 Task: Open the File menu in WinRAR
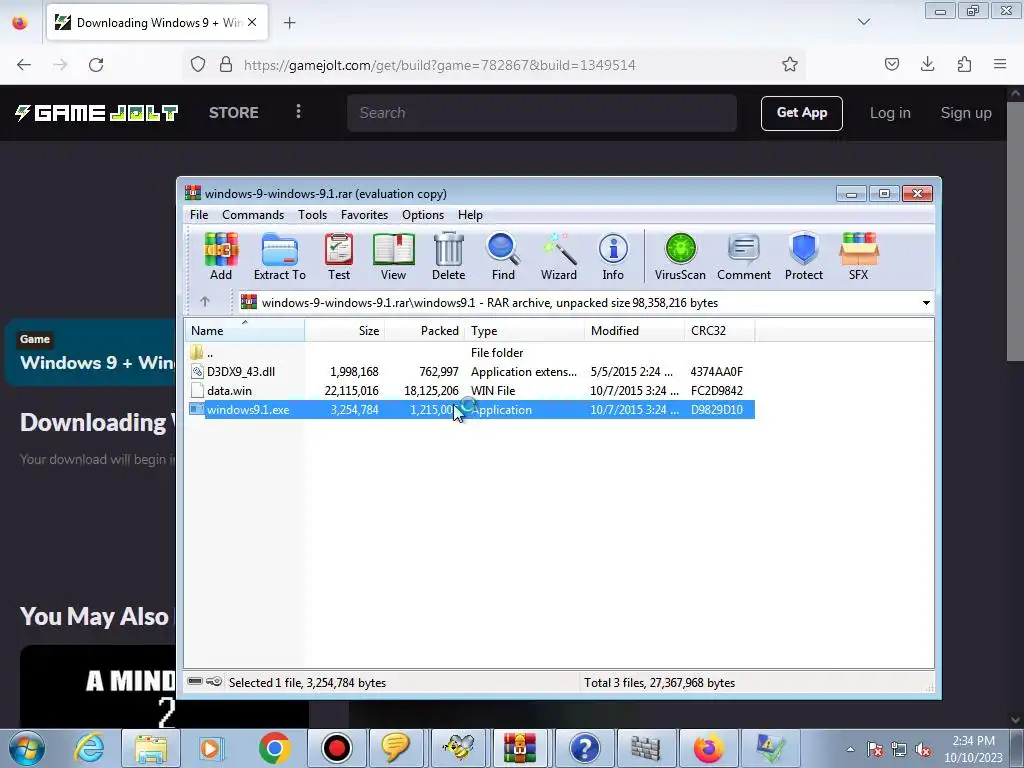click(199, 215)
